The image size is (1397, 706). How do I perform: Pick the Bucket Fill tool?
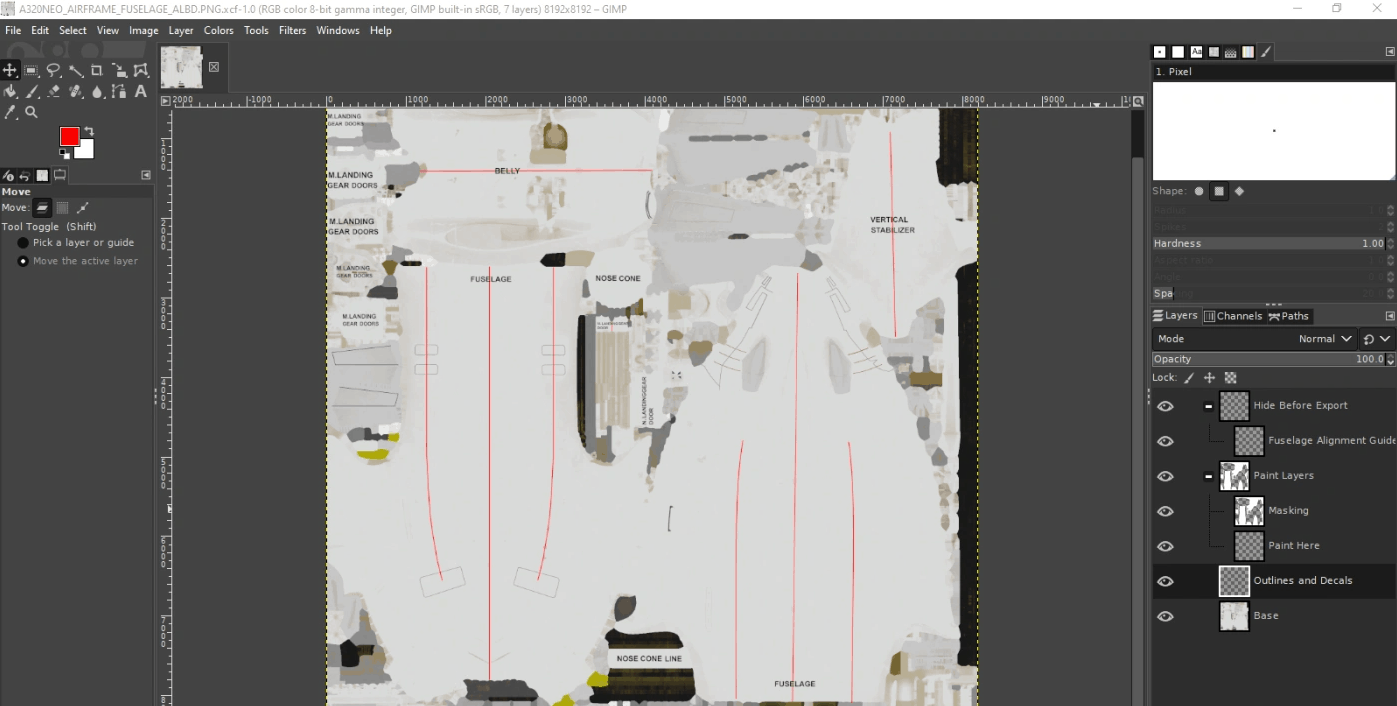[10, 92]
